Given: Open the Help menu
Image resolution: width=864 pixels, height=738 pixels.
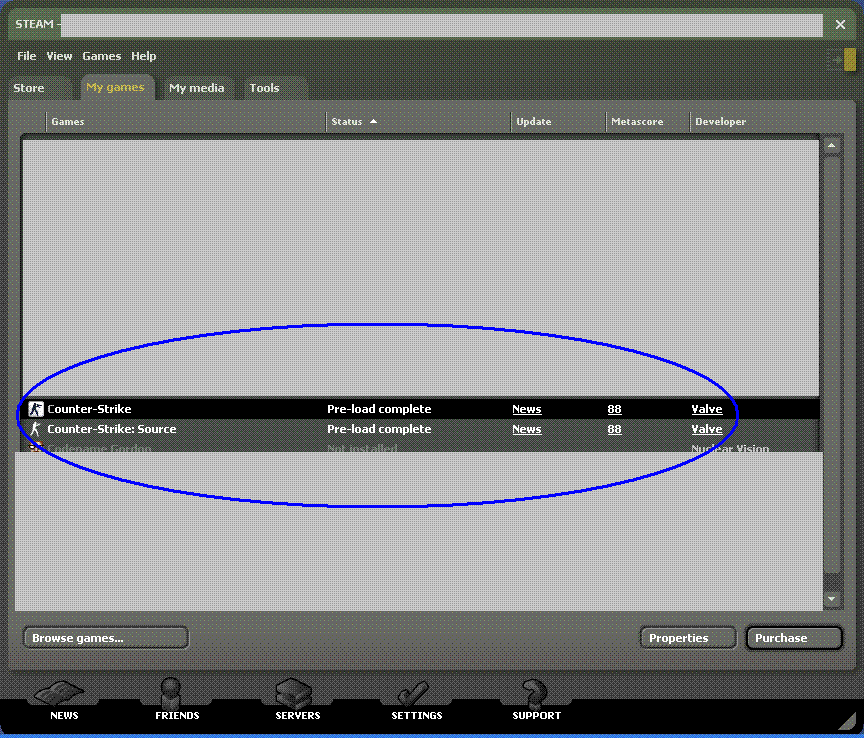Looking at the screenshot, I should click(143, 56).
